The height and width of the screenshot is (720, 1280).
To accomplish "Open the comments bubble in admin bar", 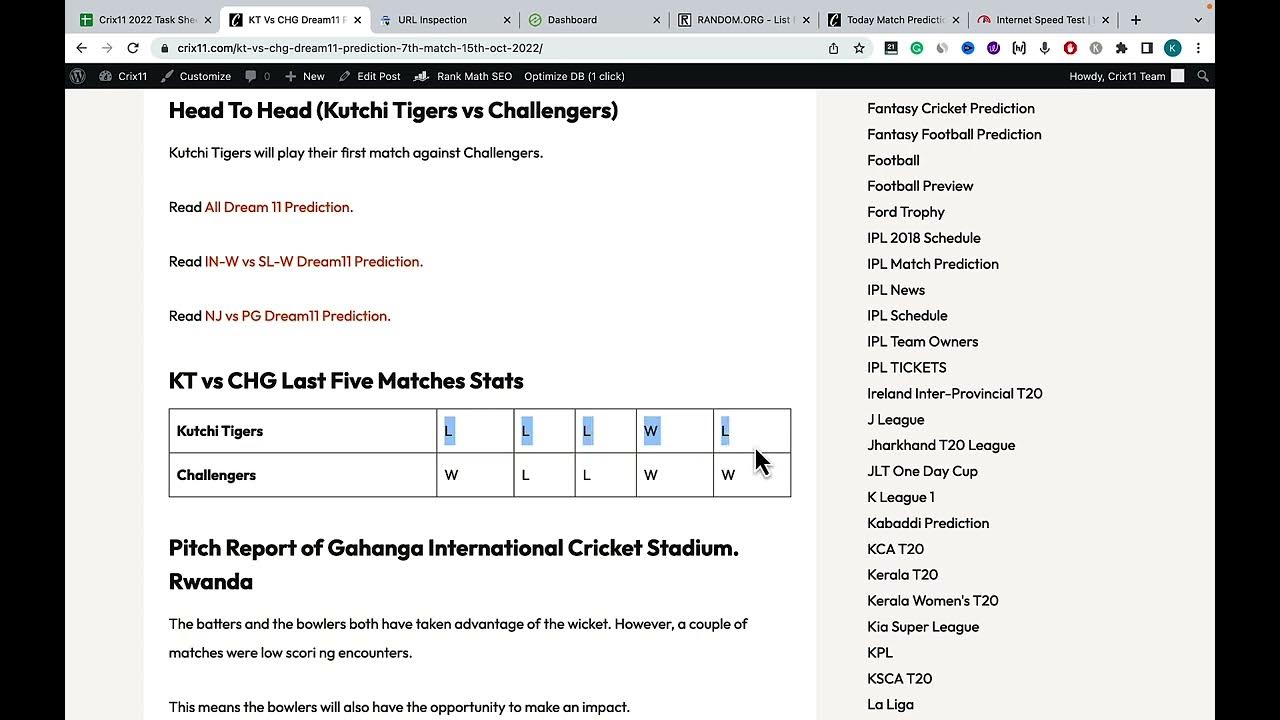I will coord(257,76).
